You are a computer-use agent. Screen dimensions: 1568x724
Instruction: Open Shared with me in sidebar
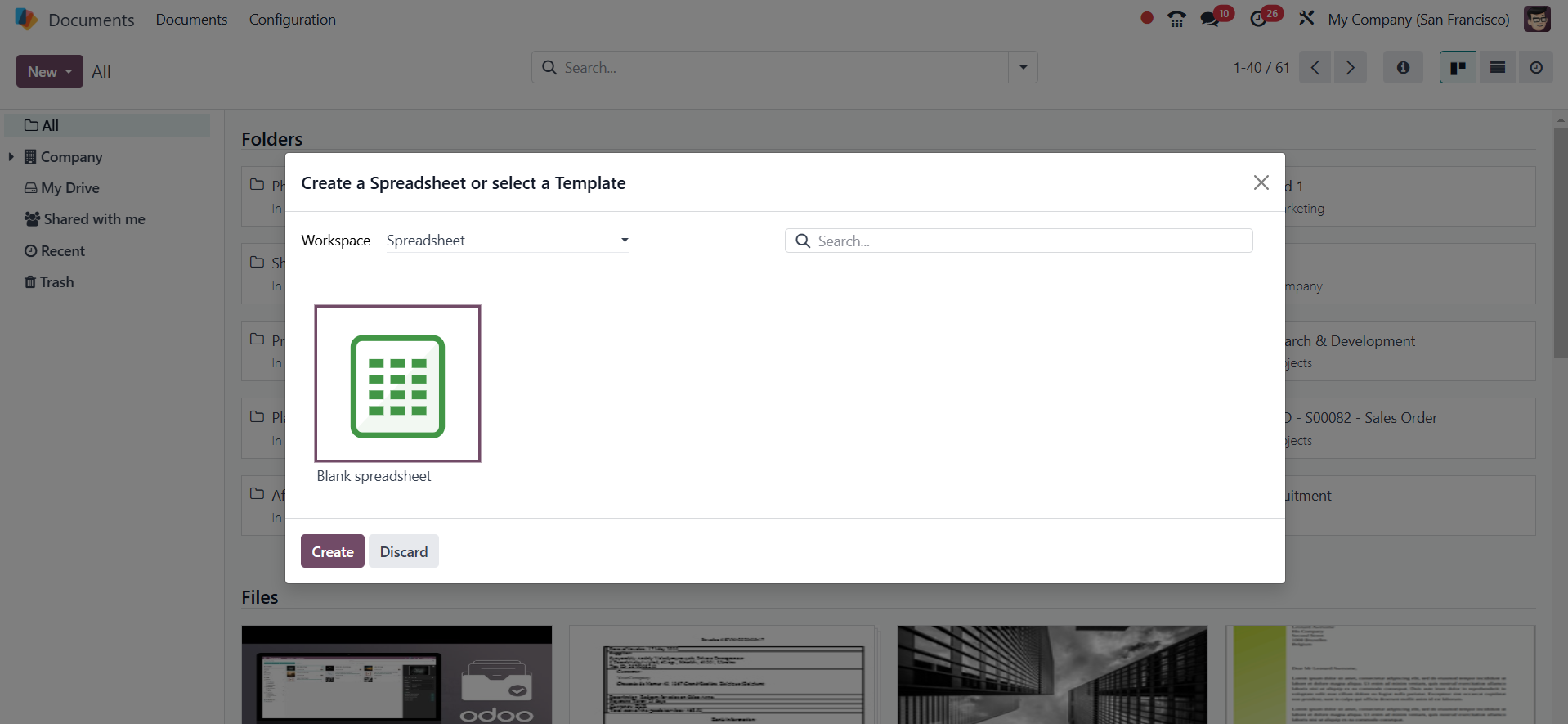[x=85, y=218]
